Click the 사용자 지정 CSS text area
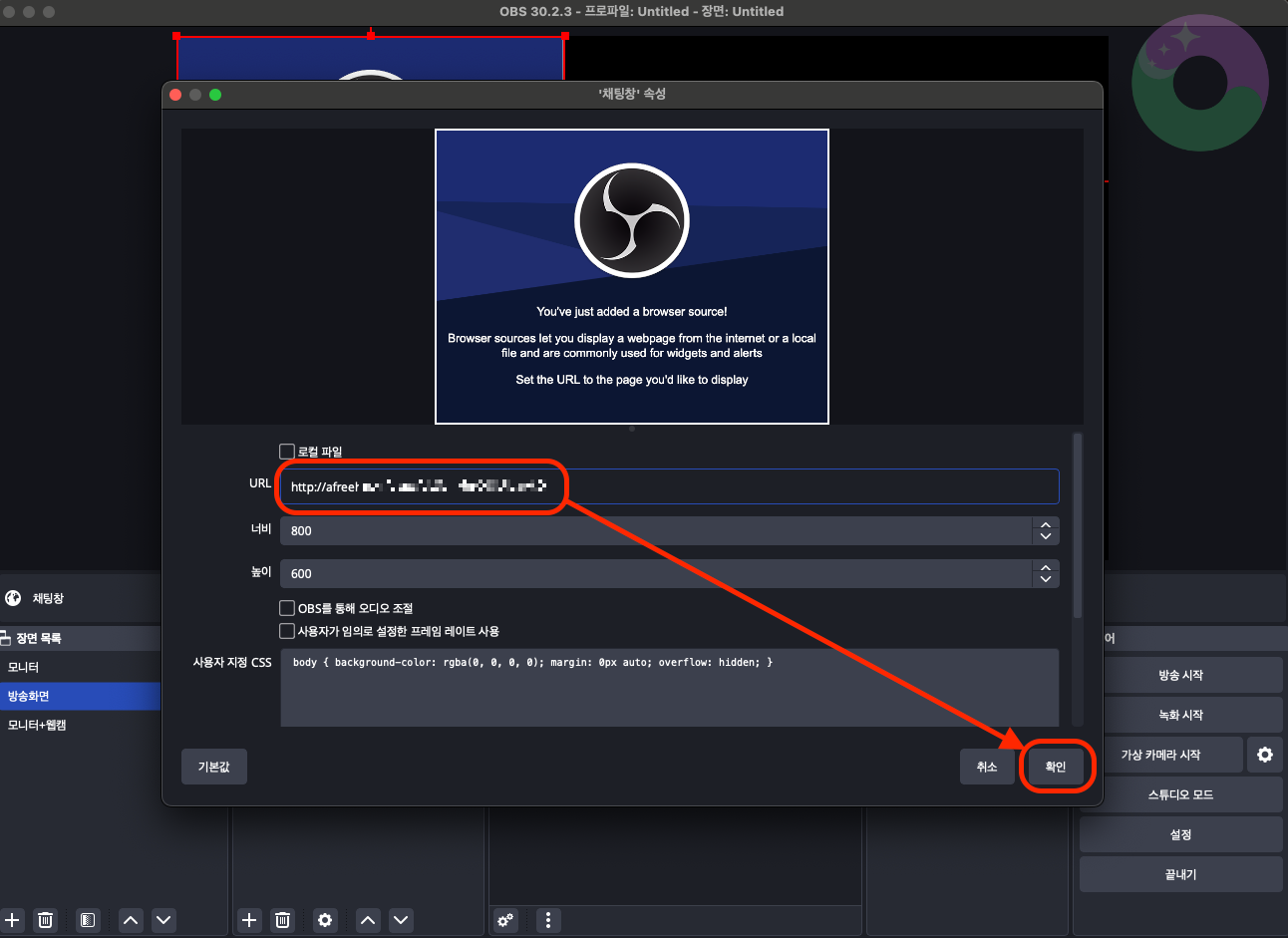 [669, 688]
